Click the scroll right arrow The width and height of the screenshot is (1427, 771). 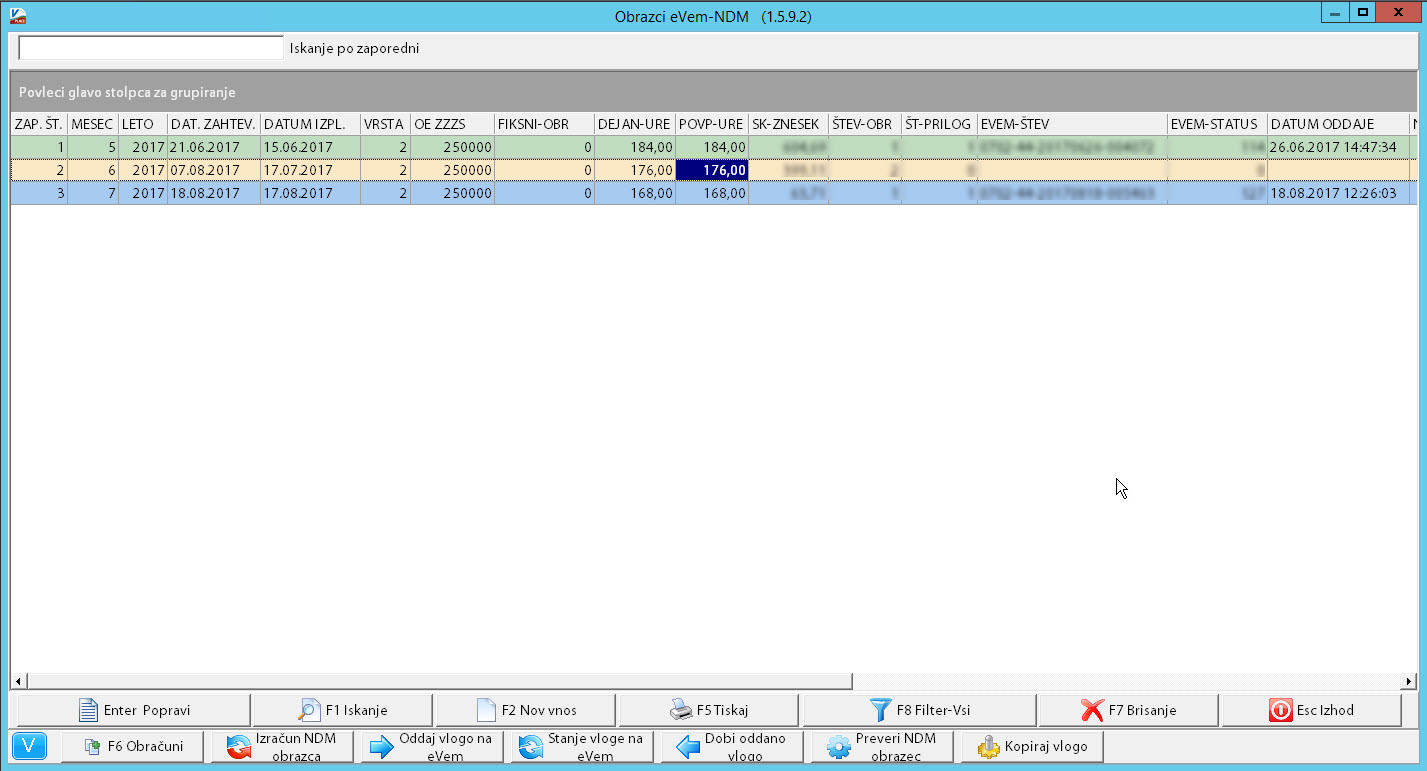coord(1409,681)
